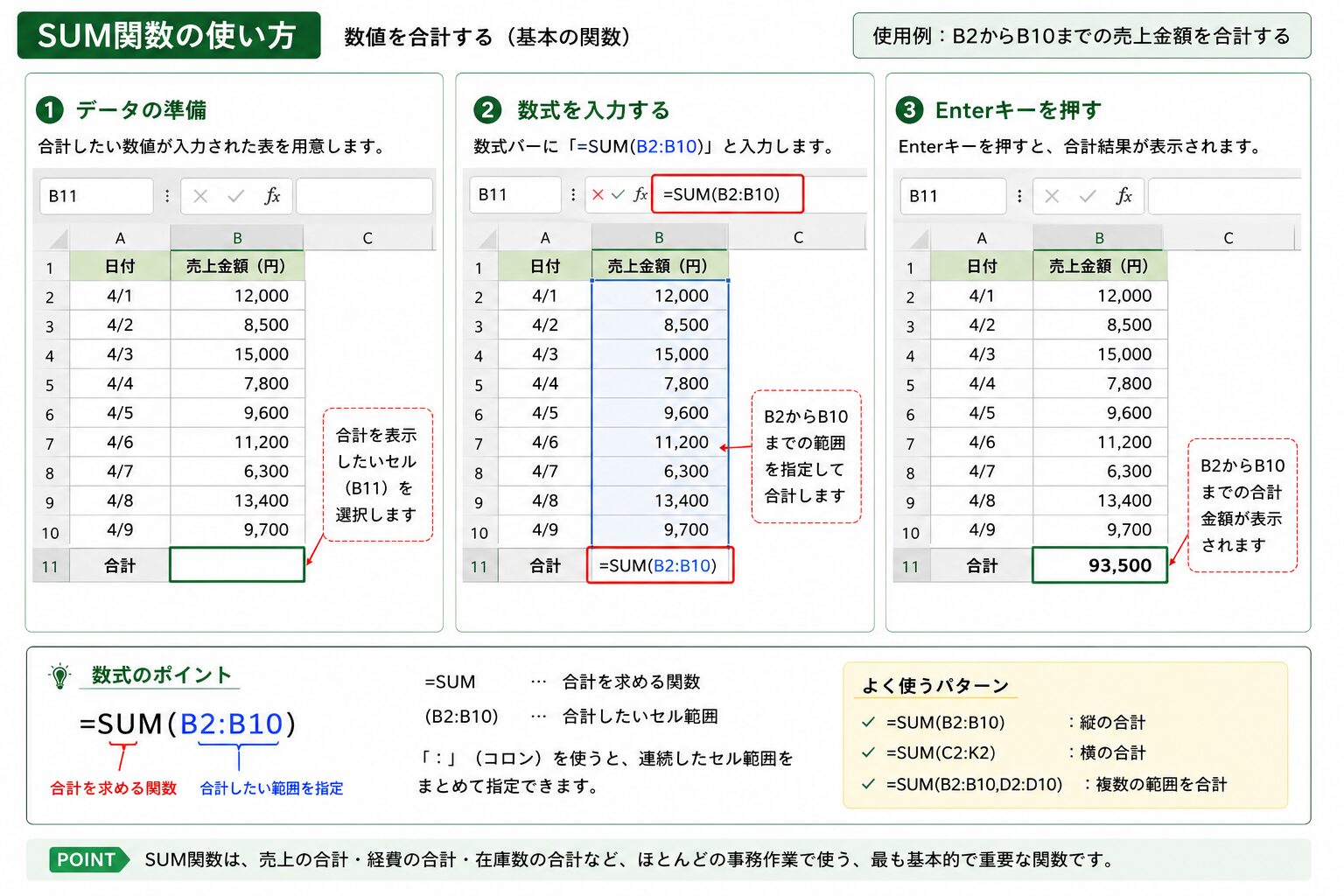The image size is (1344, 896).
Task: Select column A header in step 2 sheet
Action: coord(545,238)
